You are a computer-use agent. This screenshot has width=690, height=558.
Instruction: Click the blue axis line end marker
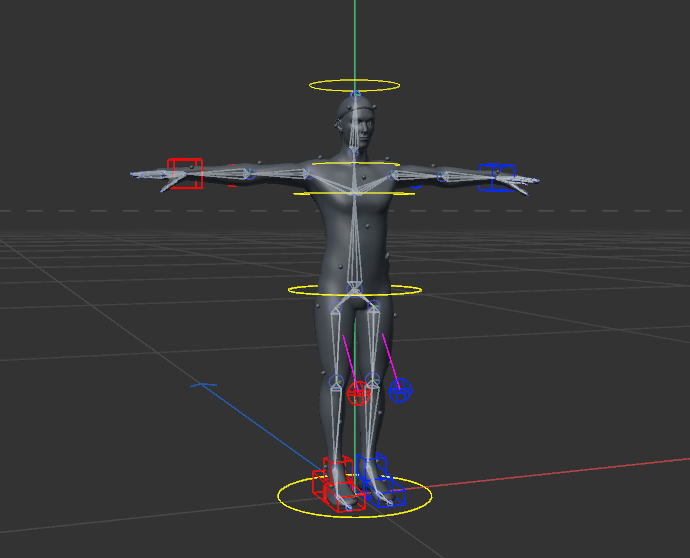[204, 384]
